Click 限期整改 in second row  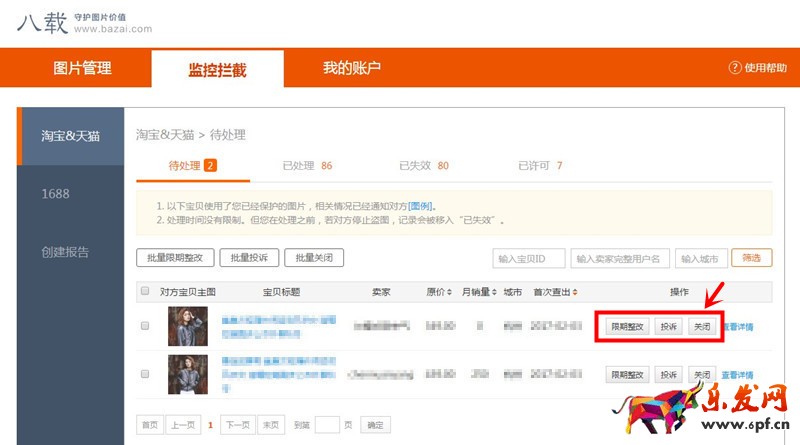click(x=627, y=375)
